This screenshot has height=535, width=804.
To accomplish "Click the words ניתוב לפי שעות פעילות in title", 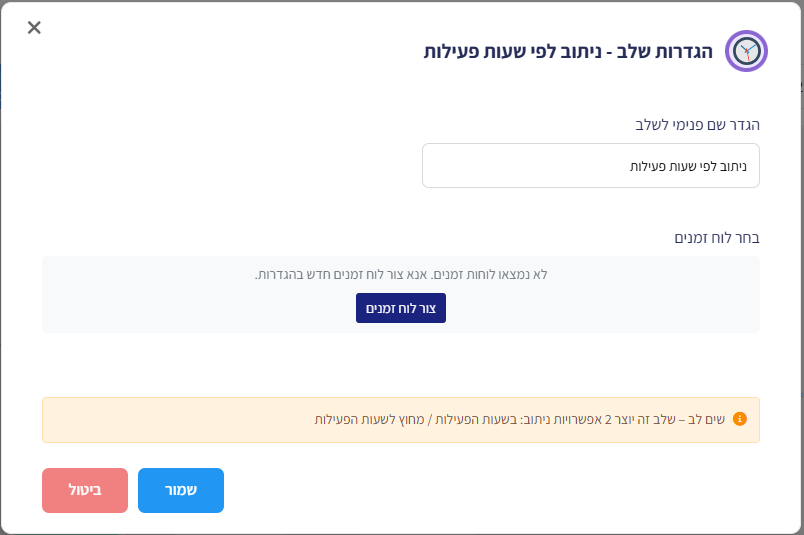I will 512,52.
